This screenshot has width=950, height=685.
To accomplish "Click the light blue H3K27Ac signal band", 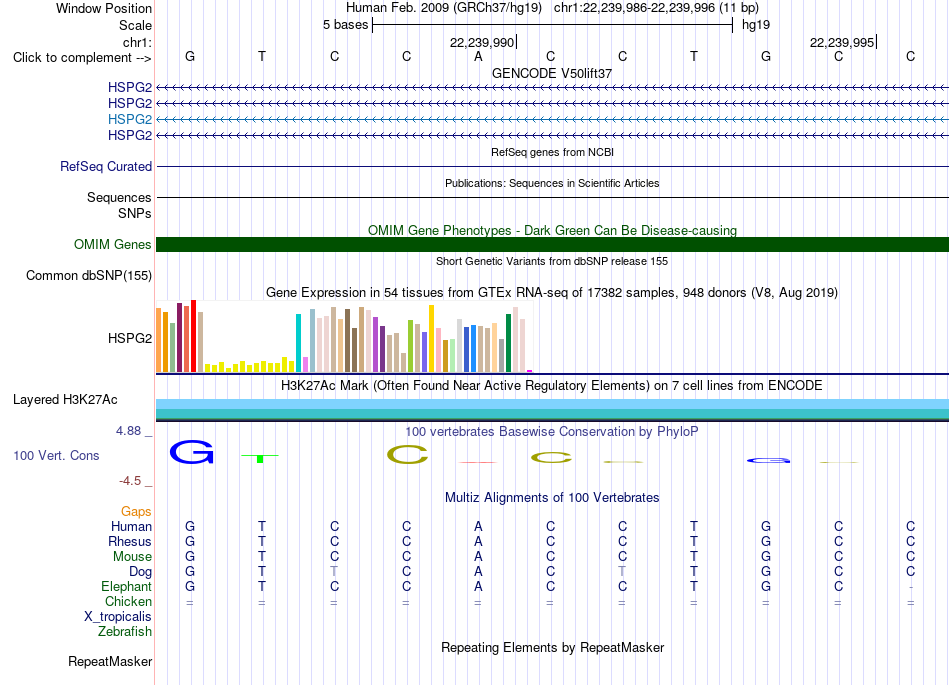I will [552, 404].
